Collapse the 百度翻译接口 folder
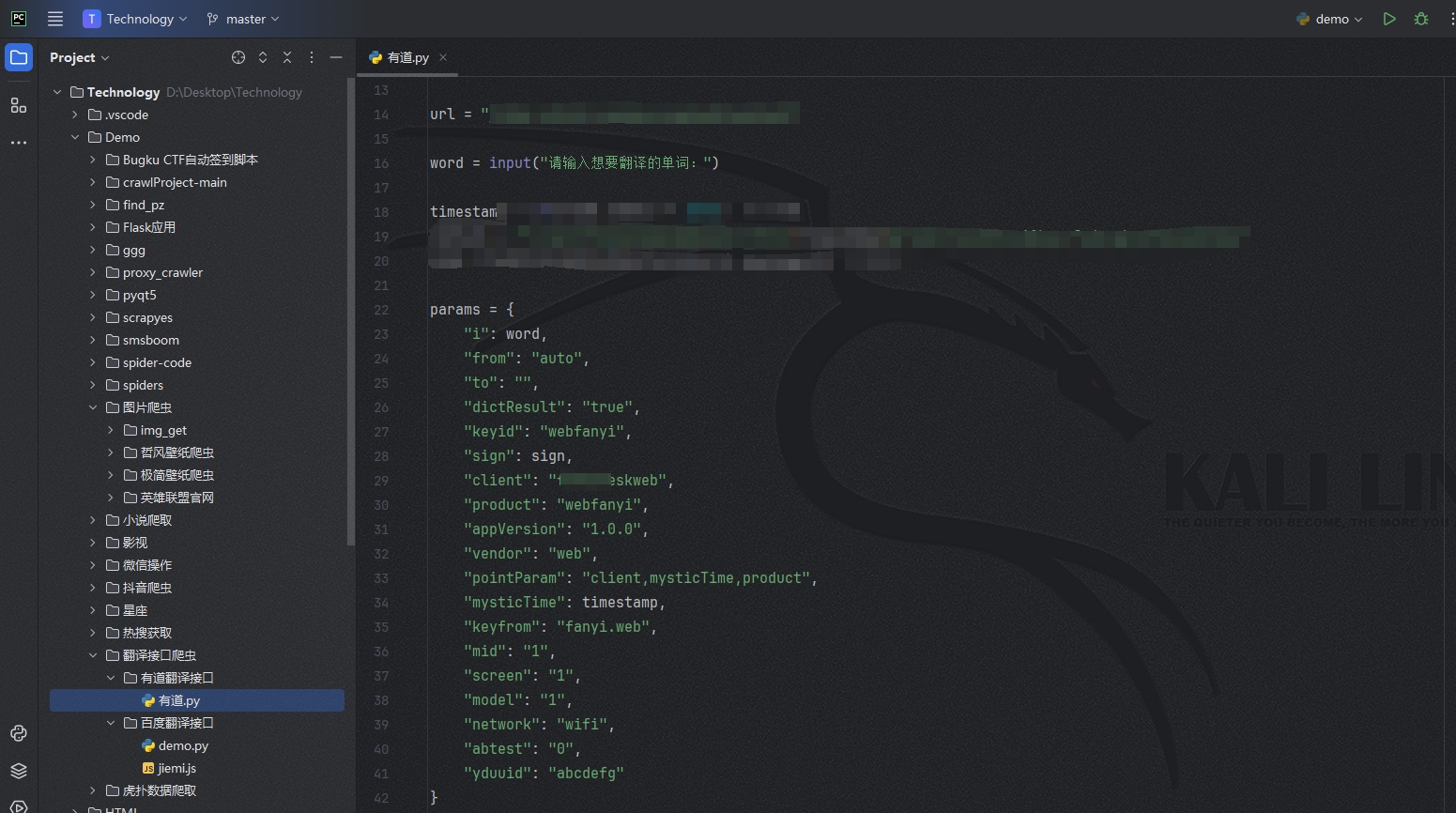Image resolution: width=1456 pixels, height=813 pixels. click(x=111, y=723)
